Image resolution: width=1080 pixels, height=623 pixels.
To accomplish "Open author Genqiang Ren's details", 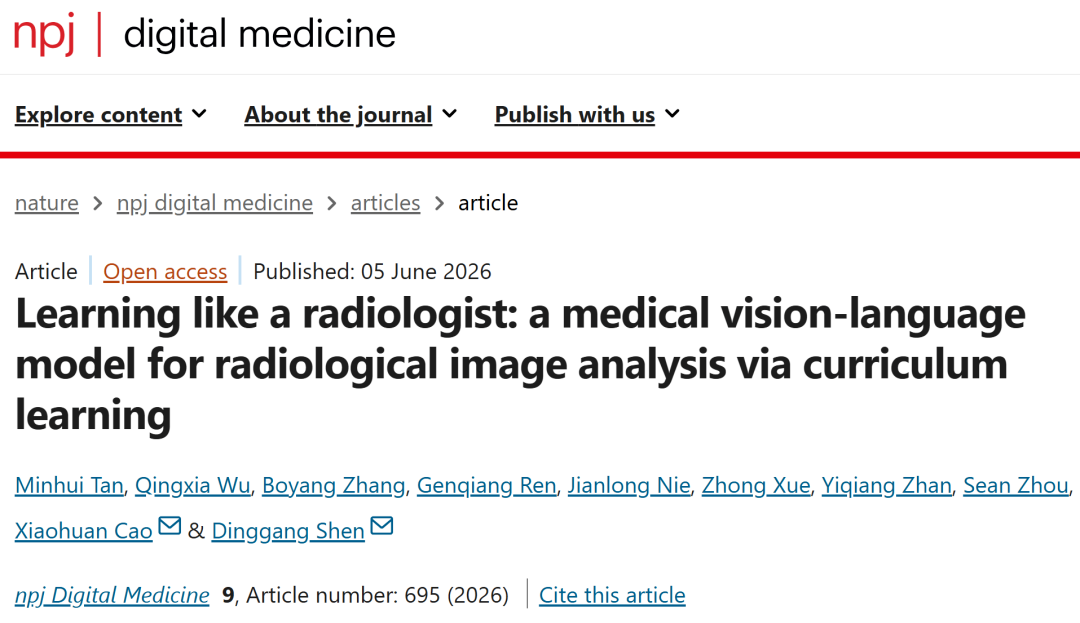I will pos(486,485).
